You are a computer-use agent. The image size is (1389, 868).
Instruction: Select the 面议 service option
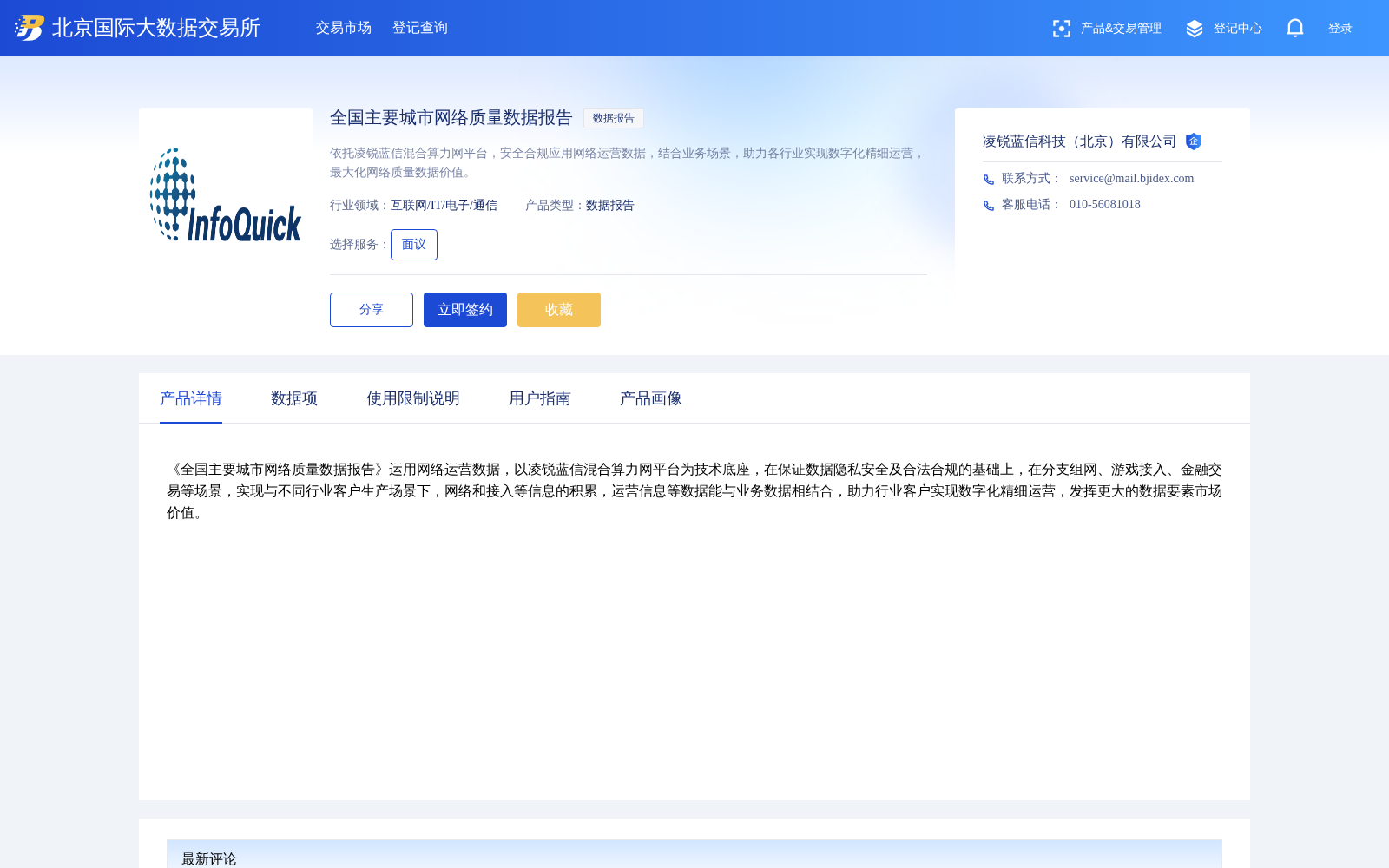(414, 245)
